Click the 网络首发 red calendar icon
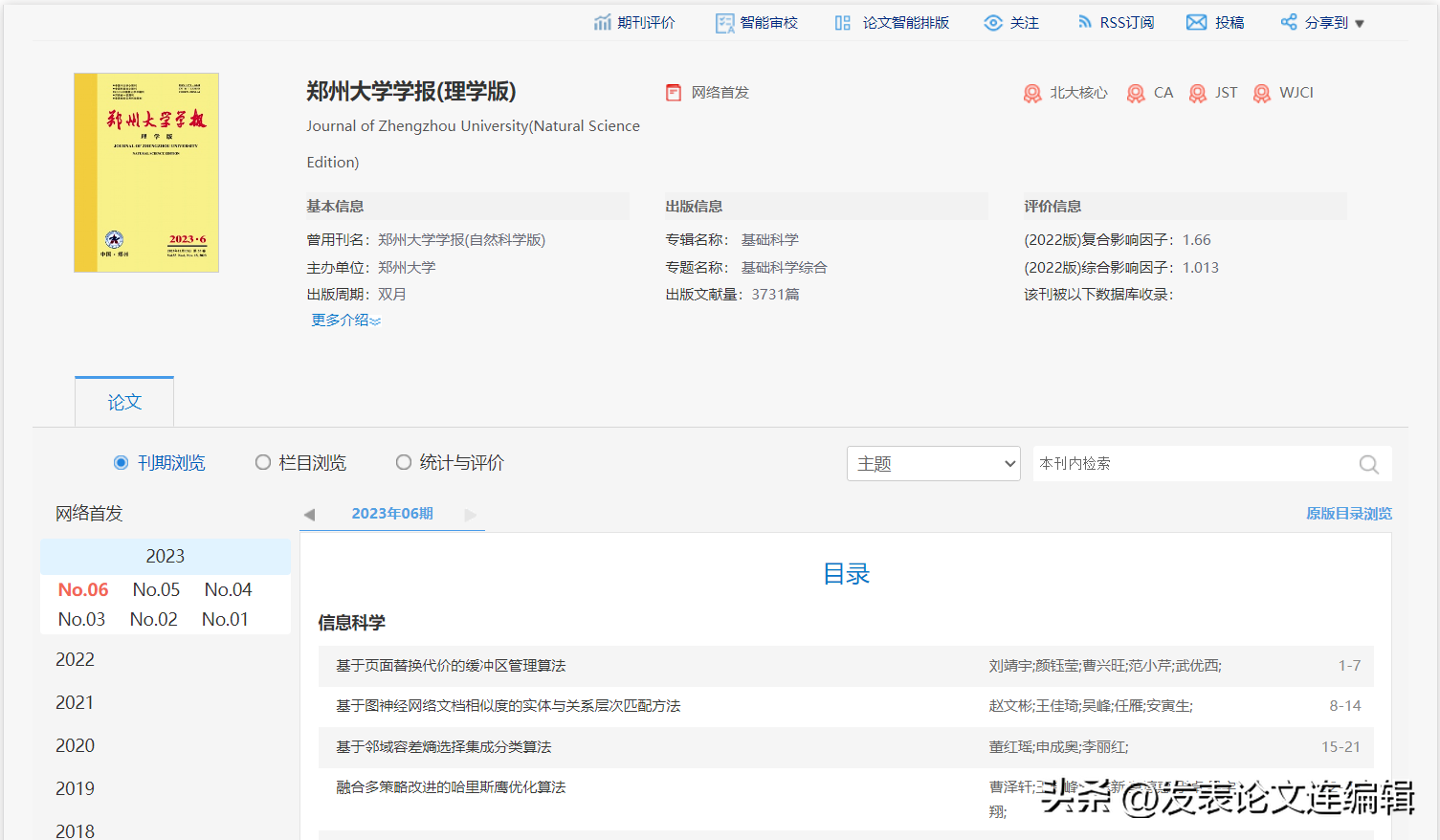Screen dimensions: 1440x840 coord(674,93)
